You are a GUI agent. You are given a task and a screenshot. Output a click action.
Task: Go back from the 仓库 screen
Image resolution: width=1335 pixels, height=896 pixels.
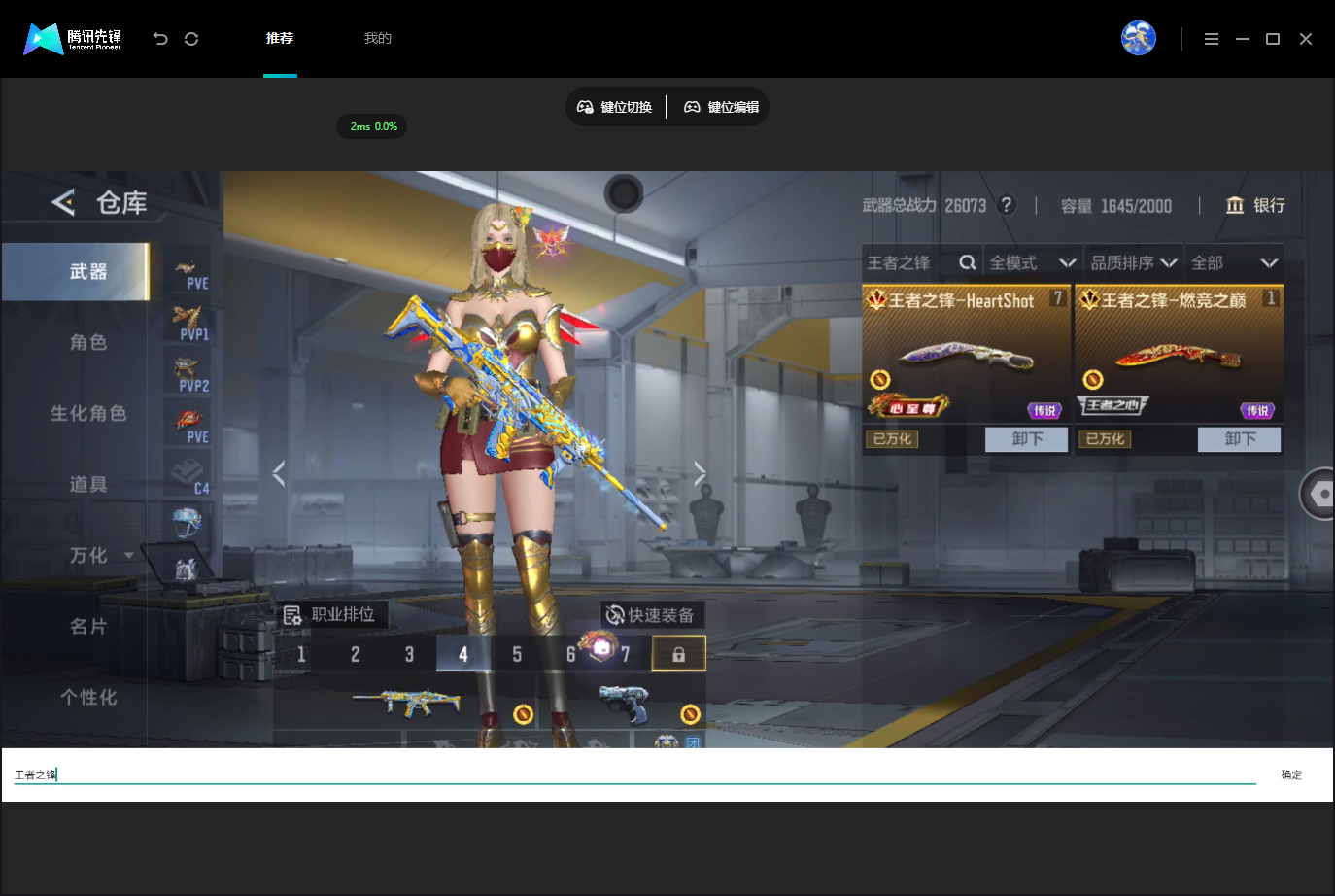click(63, 202)
